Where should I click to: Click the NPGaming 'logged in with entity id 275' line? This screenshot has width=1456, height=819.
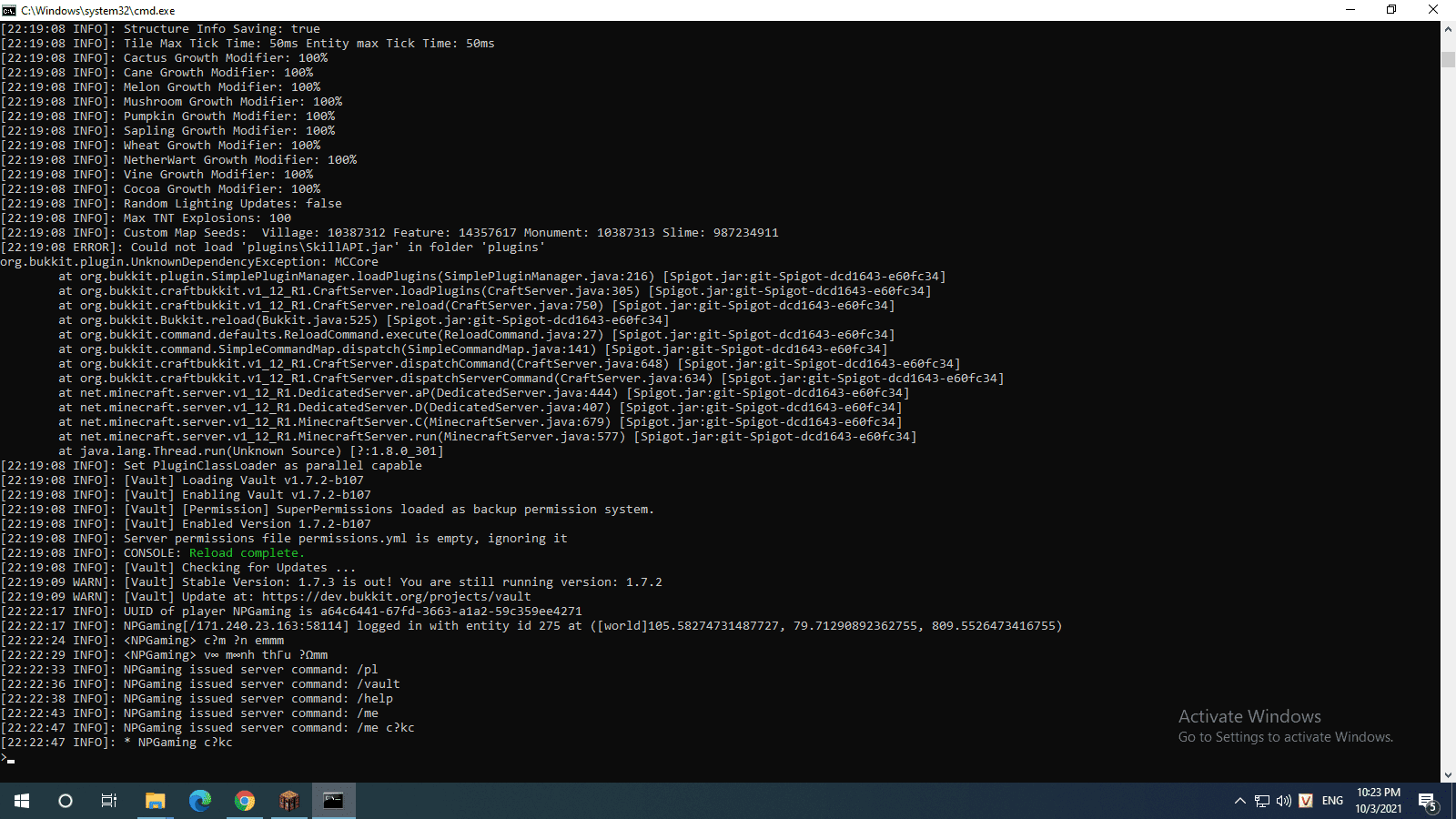tap(531, 626)
